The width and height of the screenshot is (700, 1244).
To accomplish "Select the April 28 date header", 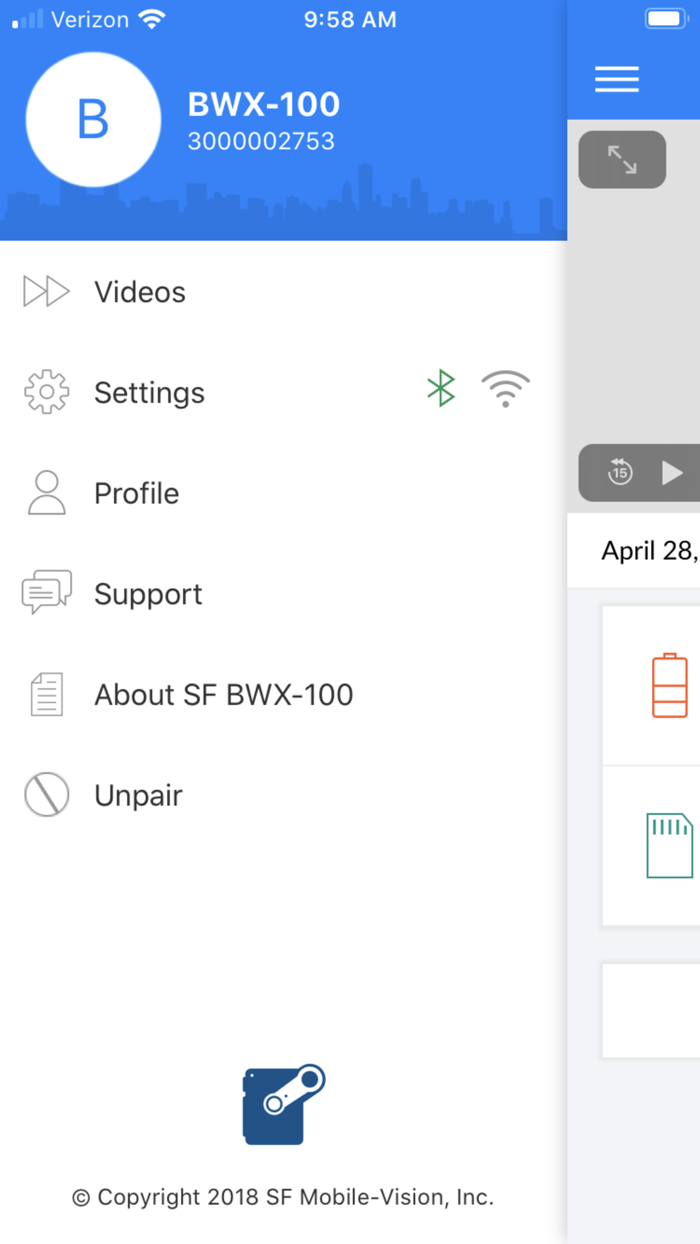I will pyautogui.click(x=648, y=551).
